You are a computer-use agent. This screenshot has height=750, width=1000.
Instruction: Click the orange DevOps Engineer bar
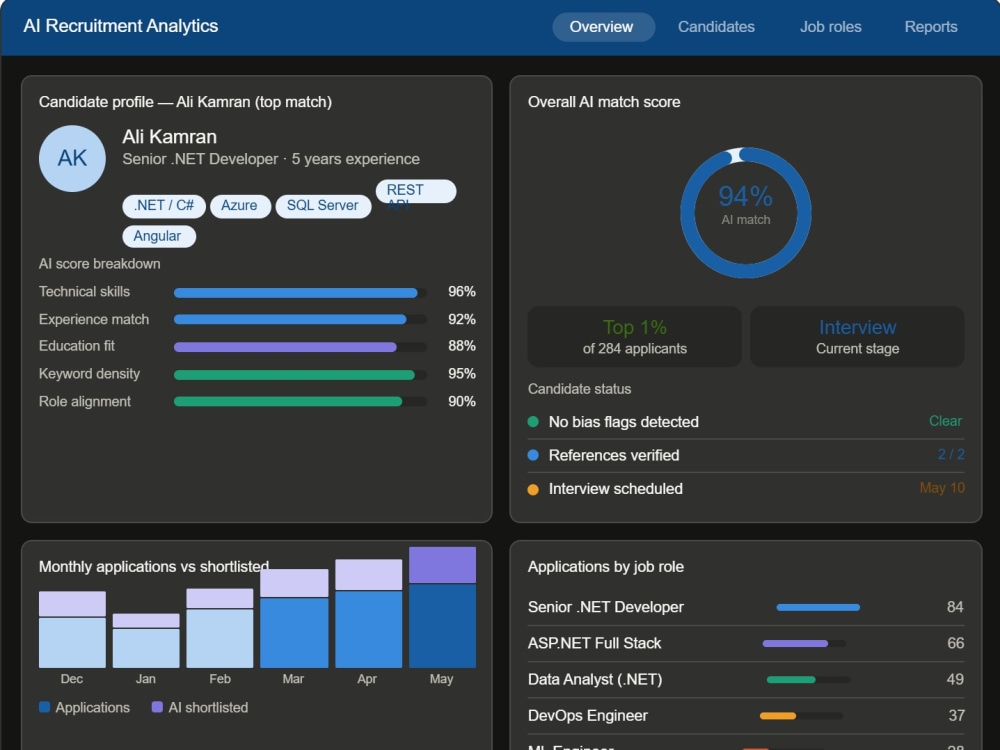(x=778, y=716)
